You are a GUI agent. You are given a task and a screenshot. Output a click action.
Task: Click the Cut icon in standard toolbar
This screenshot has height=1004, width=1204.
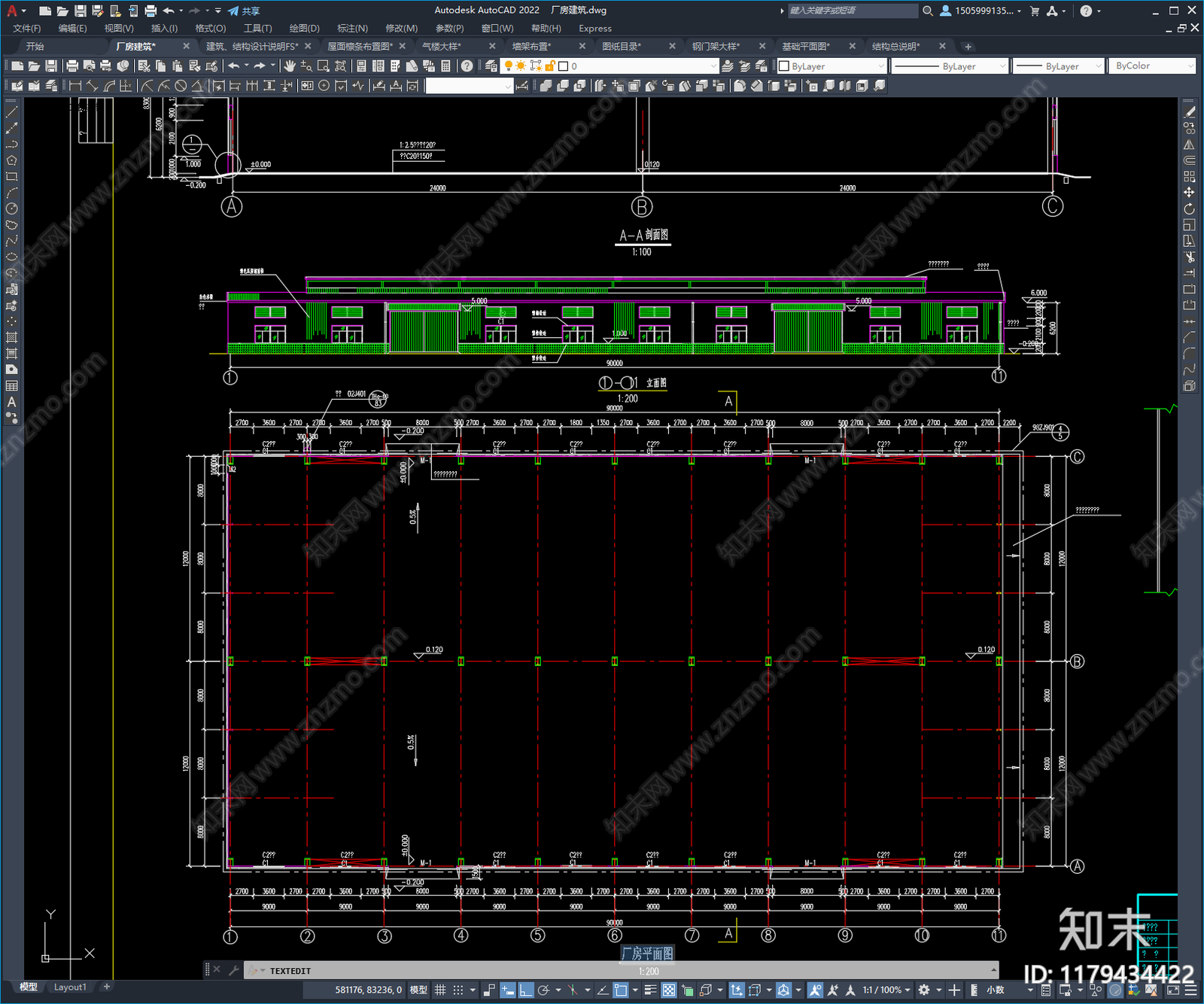(144, 66)
